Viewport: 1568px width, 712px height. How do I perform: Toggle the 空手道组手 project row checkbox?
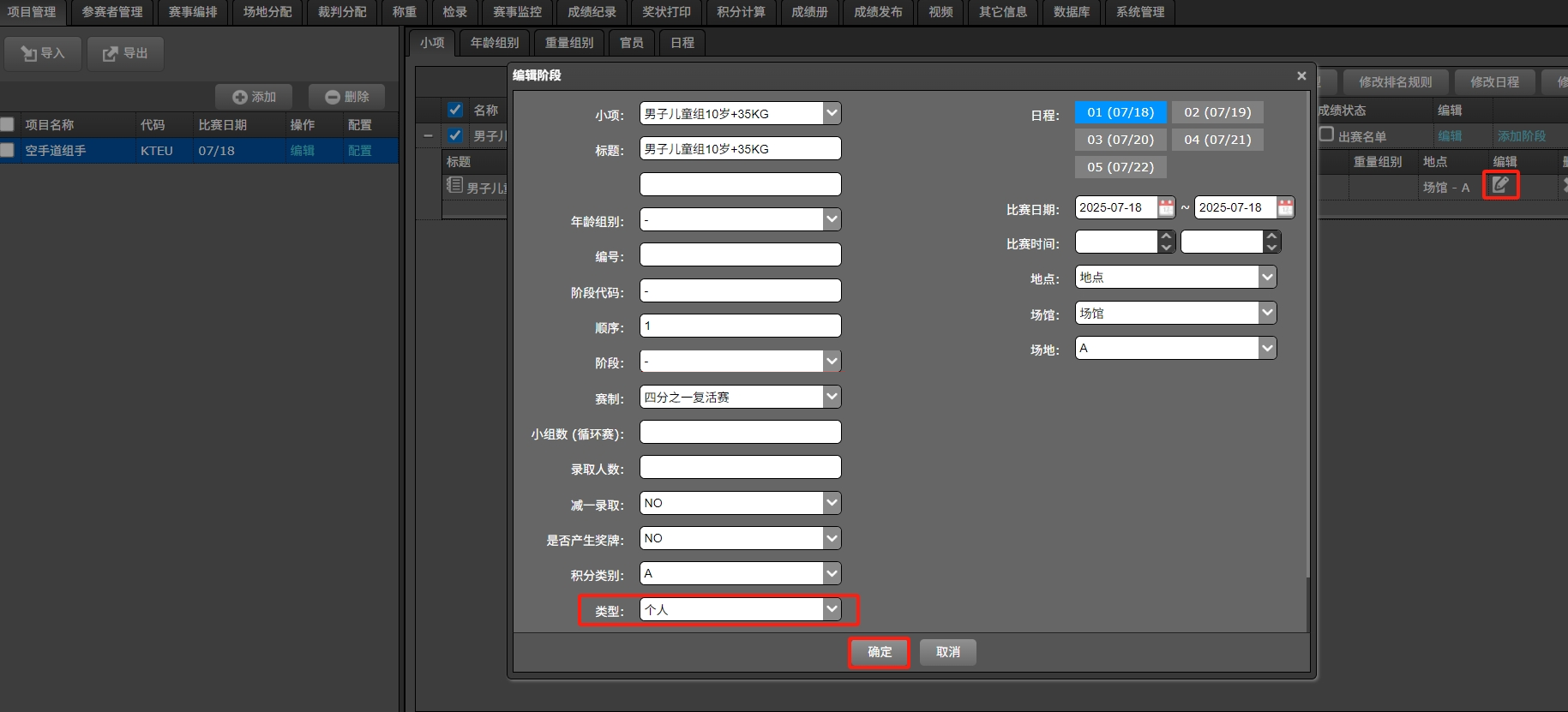tap(8, 150)
